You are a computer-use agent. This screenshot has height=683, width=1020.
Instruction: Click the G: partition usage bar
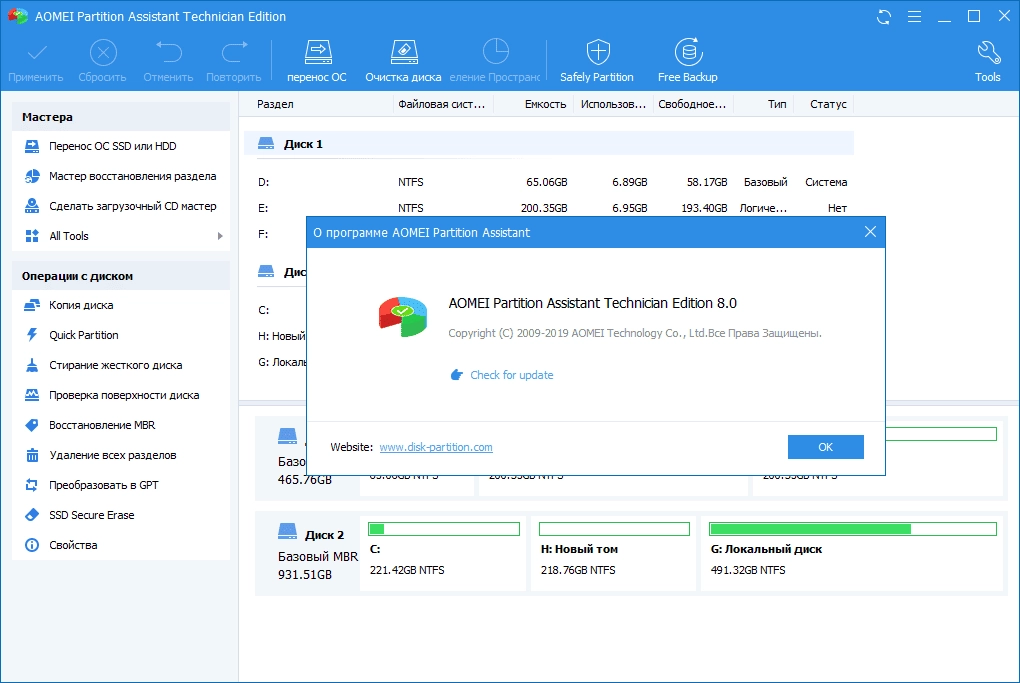tap(853, 529)
